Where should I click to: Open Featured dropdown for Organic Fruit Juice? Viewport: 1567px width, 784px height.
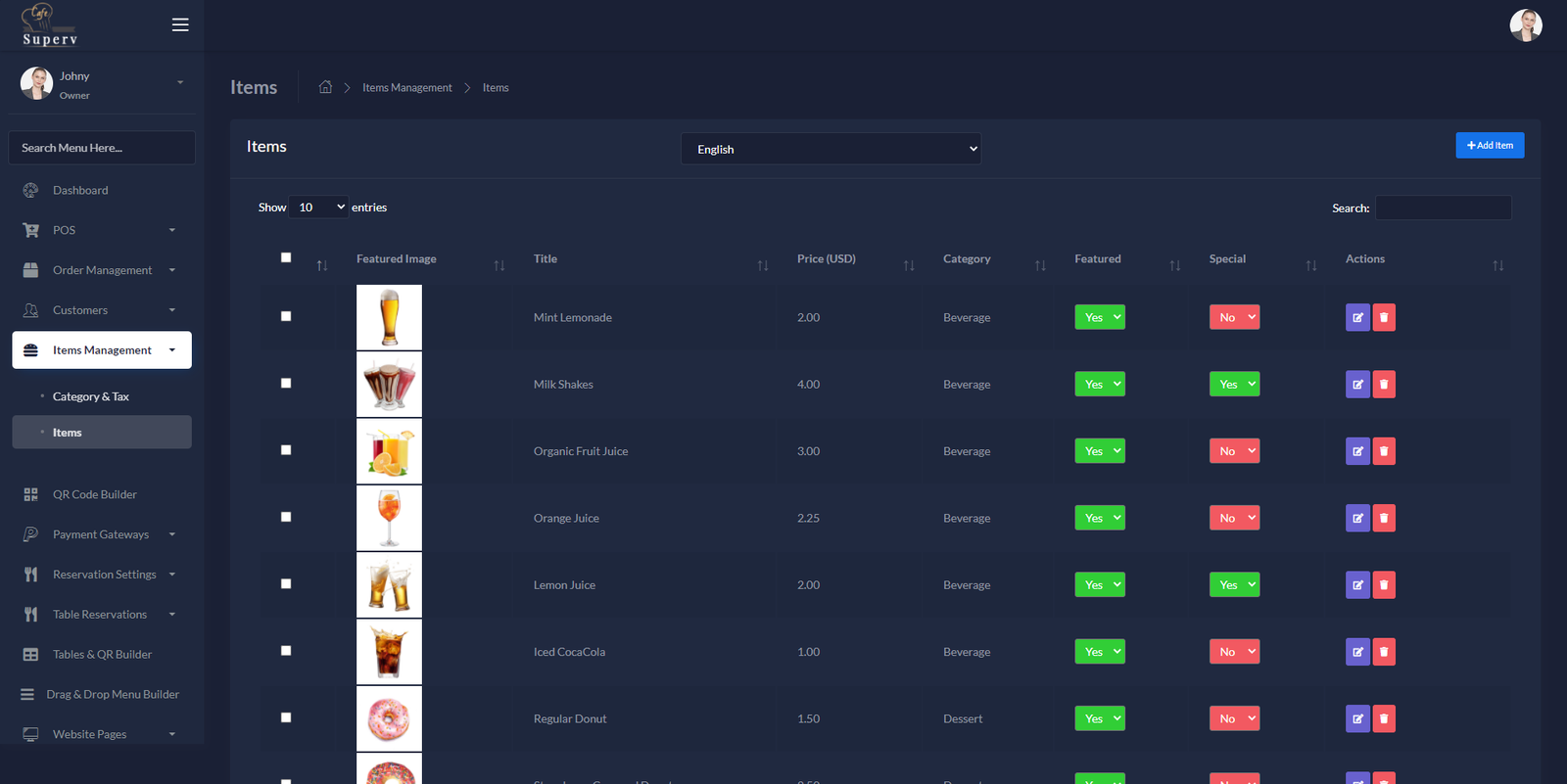1099,451
